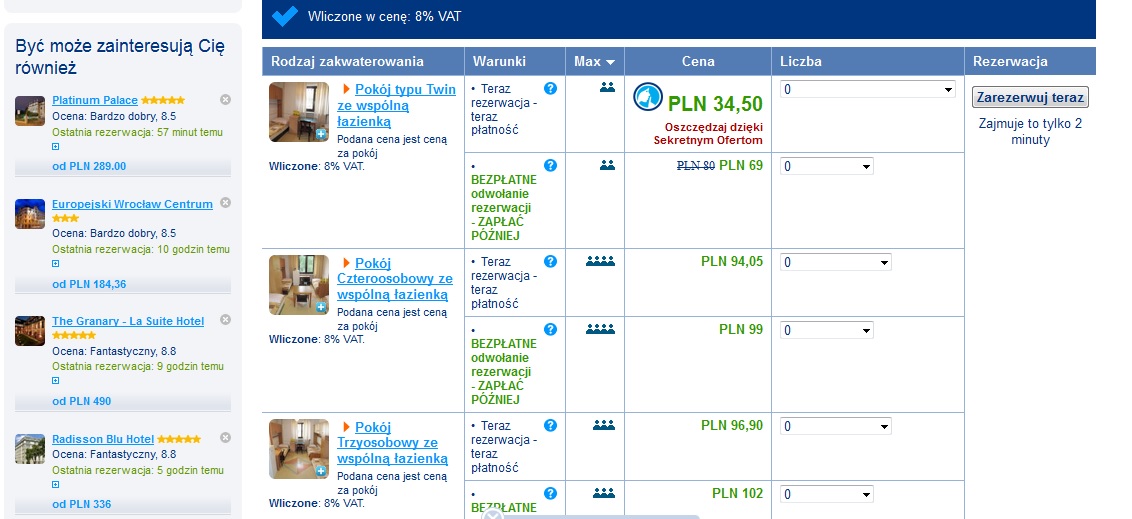Click the PLN 34,50 price
This screenshot has width=1132, height=519.
point(715,104)
